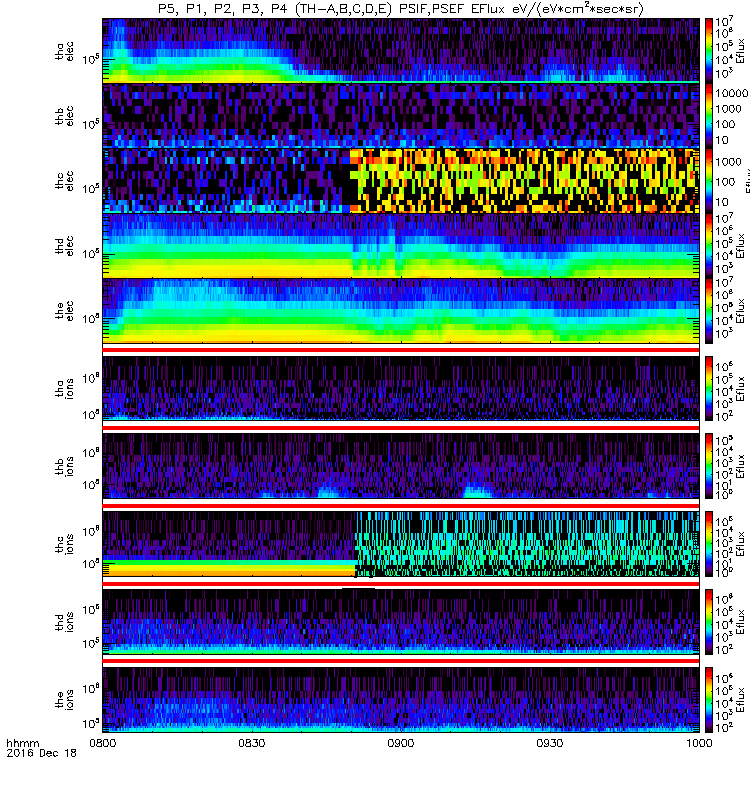
Task: Select the 'tha elec' panel label
Action: click(x=64, y=51)
